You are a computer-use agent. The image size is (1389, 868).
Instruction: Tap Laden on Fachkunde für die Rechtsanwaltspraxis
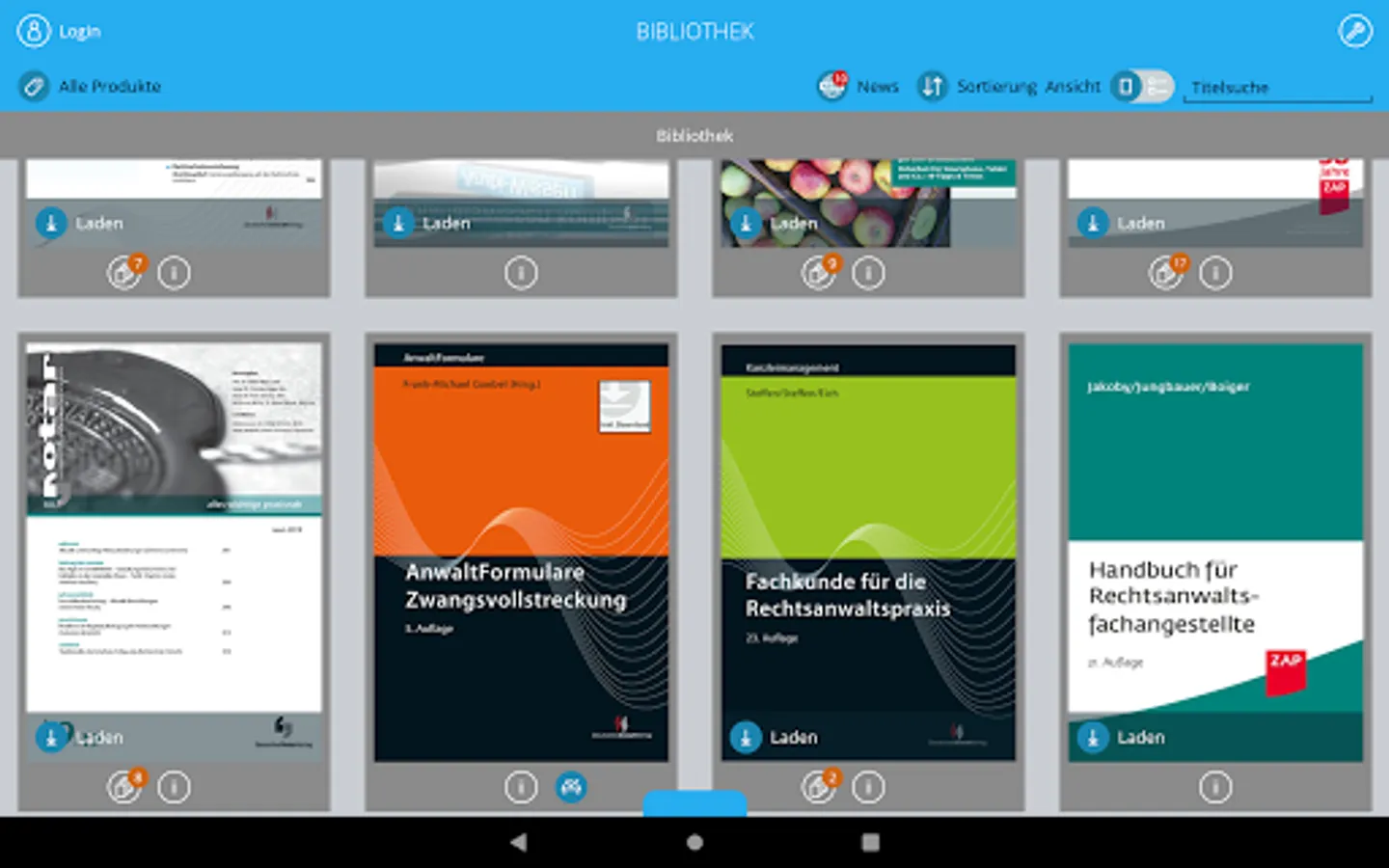(x=774, y=737)
